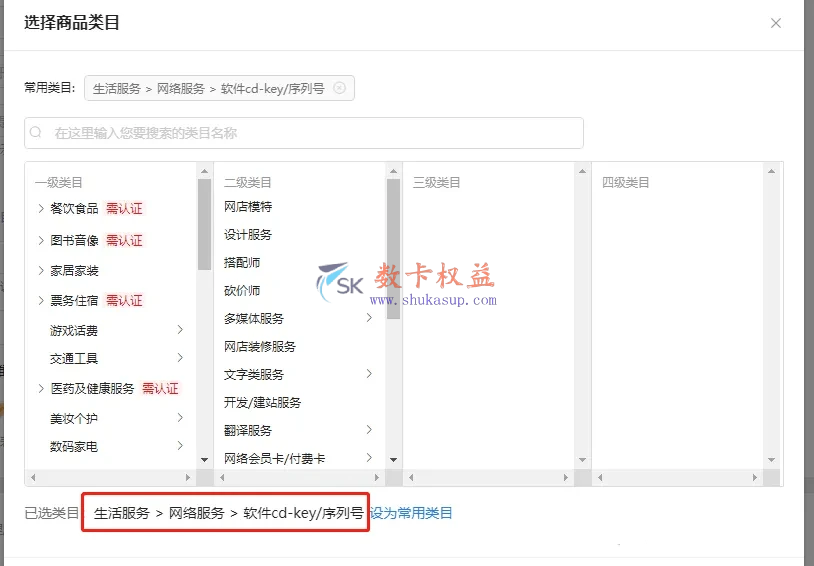Click the first-level list vertical scrollbar thumb
The image size is (814, 566).
pyautogui.click(x=205, y=224)
